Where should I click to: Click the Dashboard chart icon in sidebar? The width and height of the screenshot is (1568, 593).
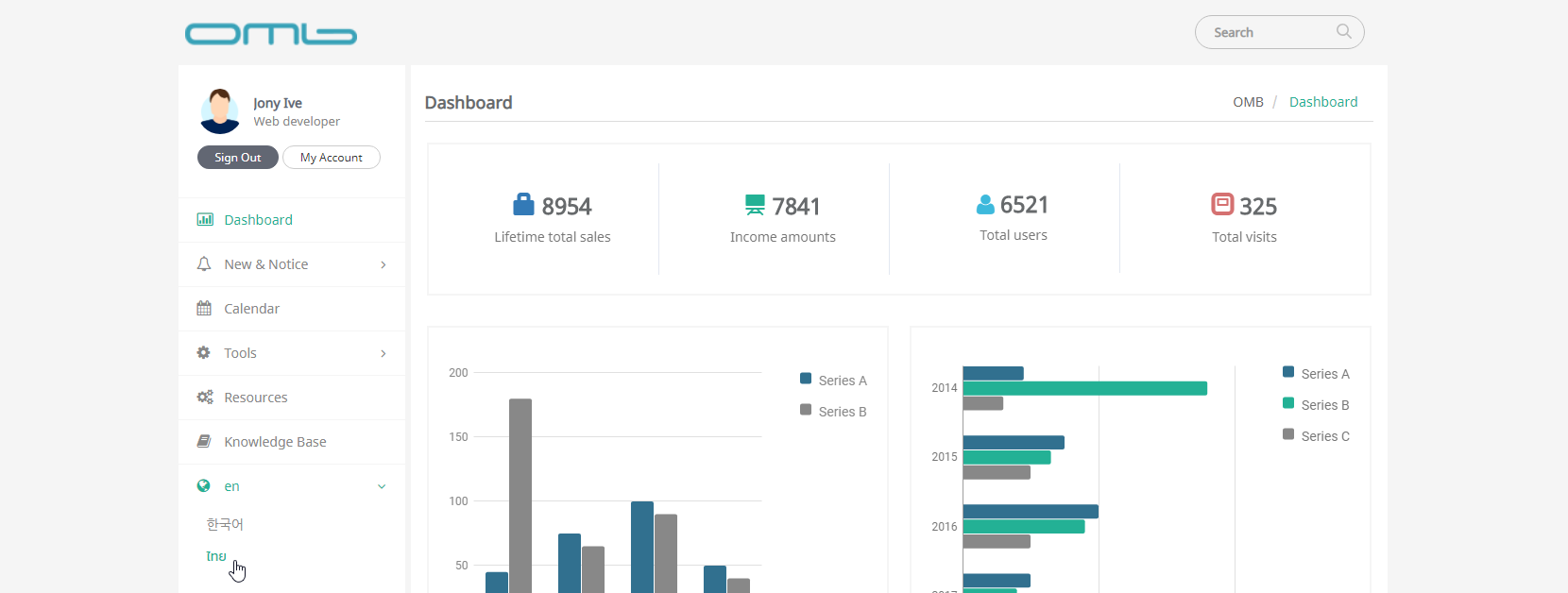pos(204,220)
